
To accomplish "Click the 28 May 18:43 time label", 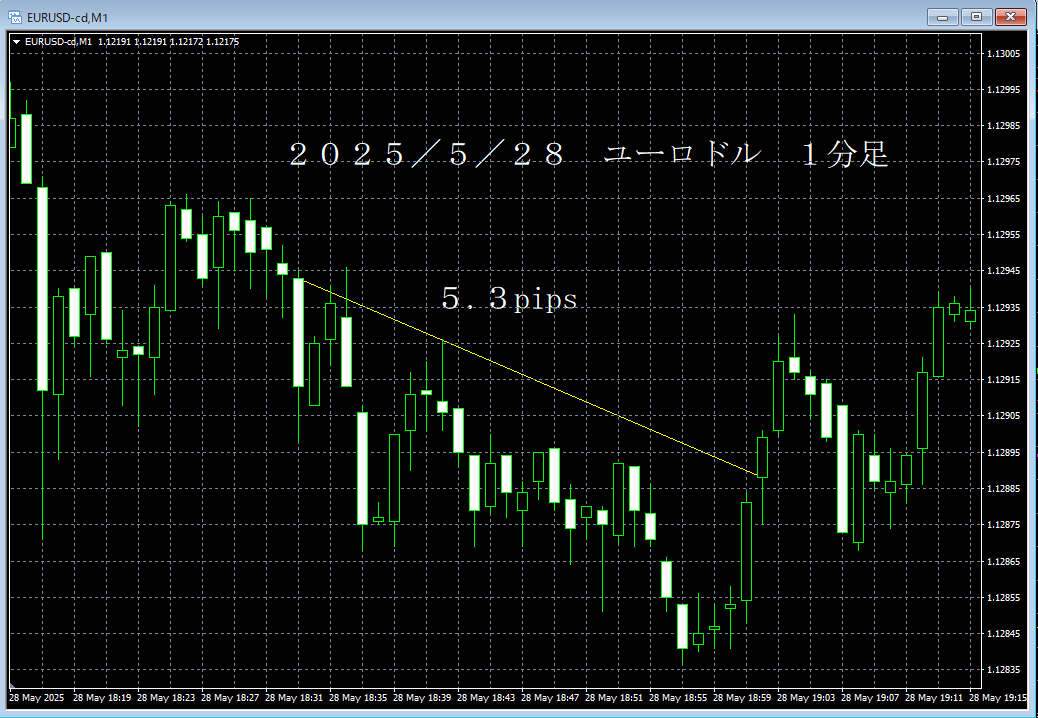I will (486, 697).
